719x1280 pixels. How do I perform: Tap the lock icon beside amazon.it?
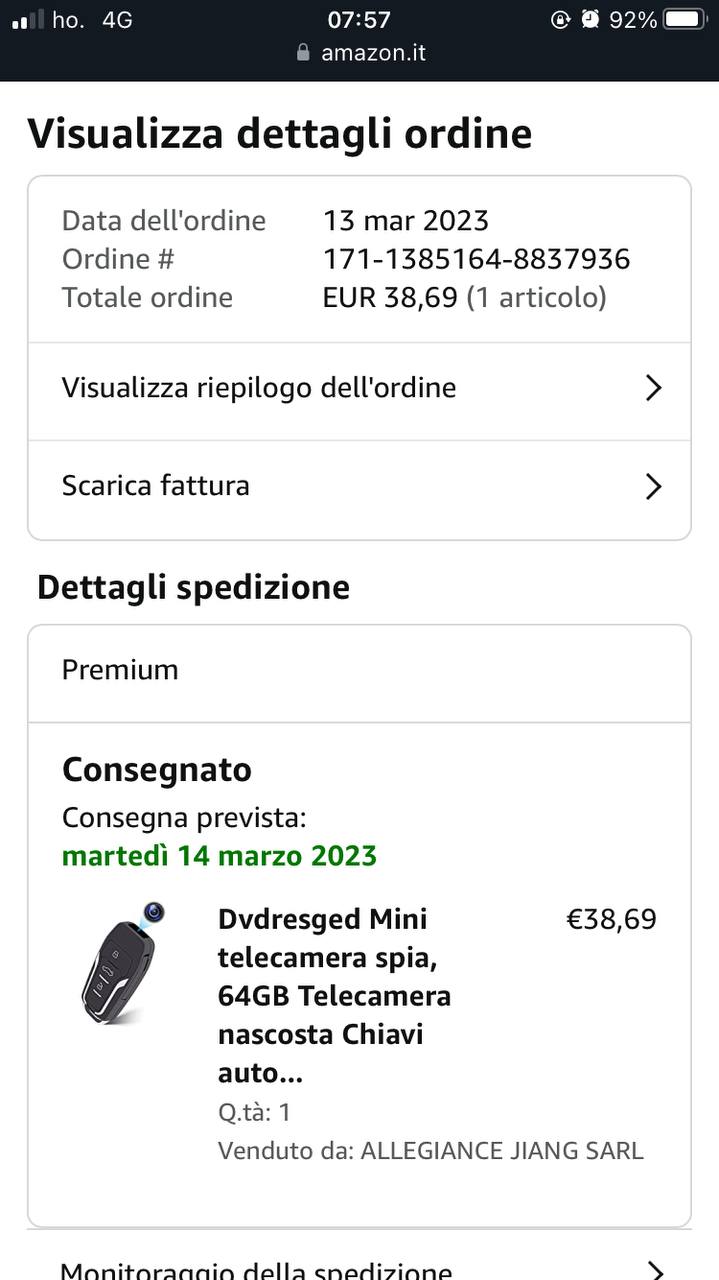[304, 53]
